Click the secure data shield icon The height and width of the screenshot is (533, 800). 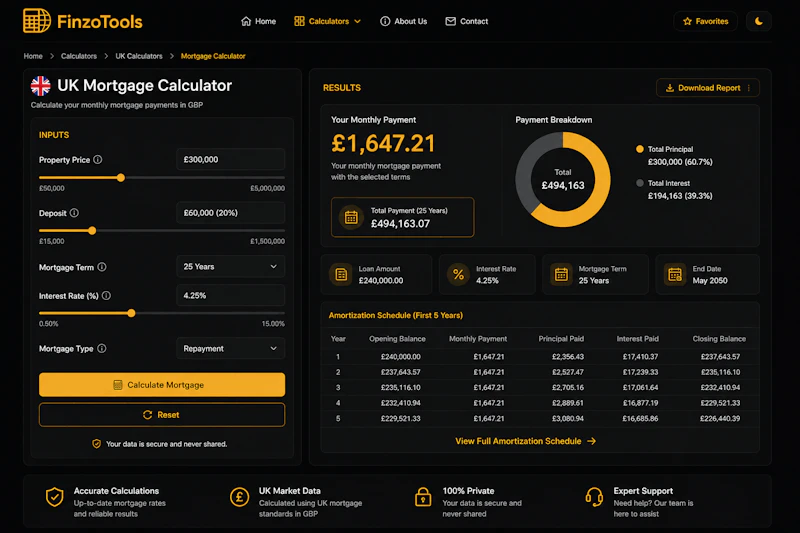pos(96,444)
